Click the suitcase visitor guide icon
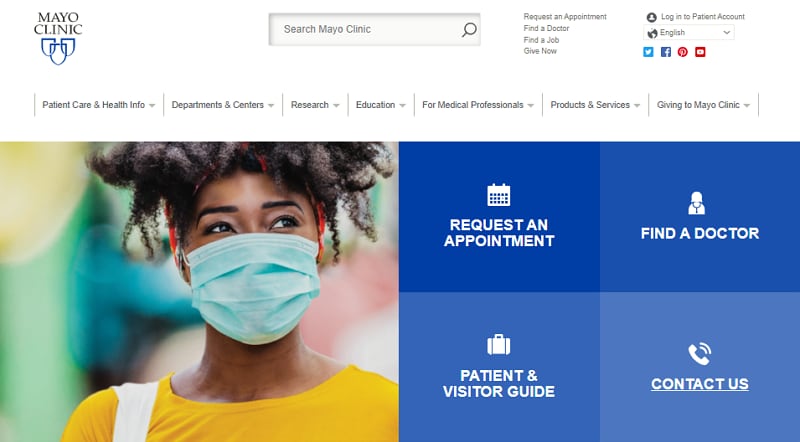 [x=498, y=345]
